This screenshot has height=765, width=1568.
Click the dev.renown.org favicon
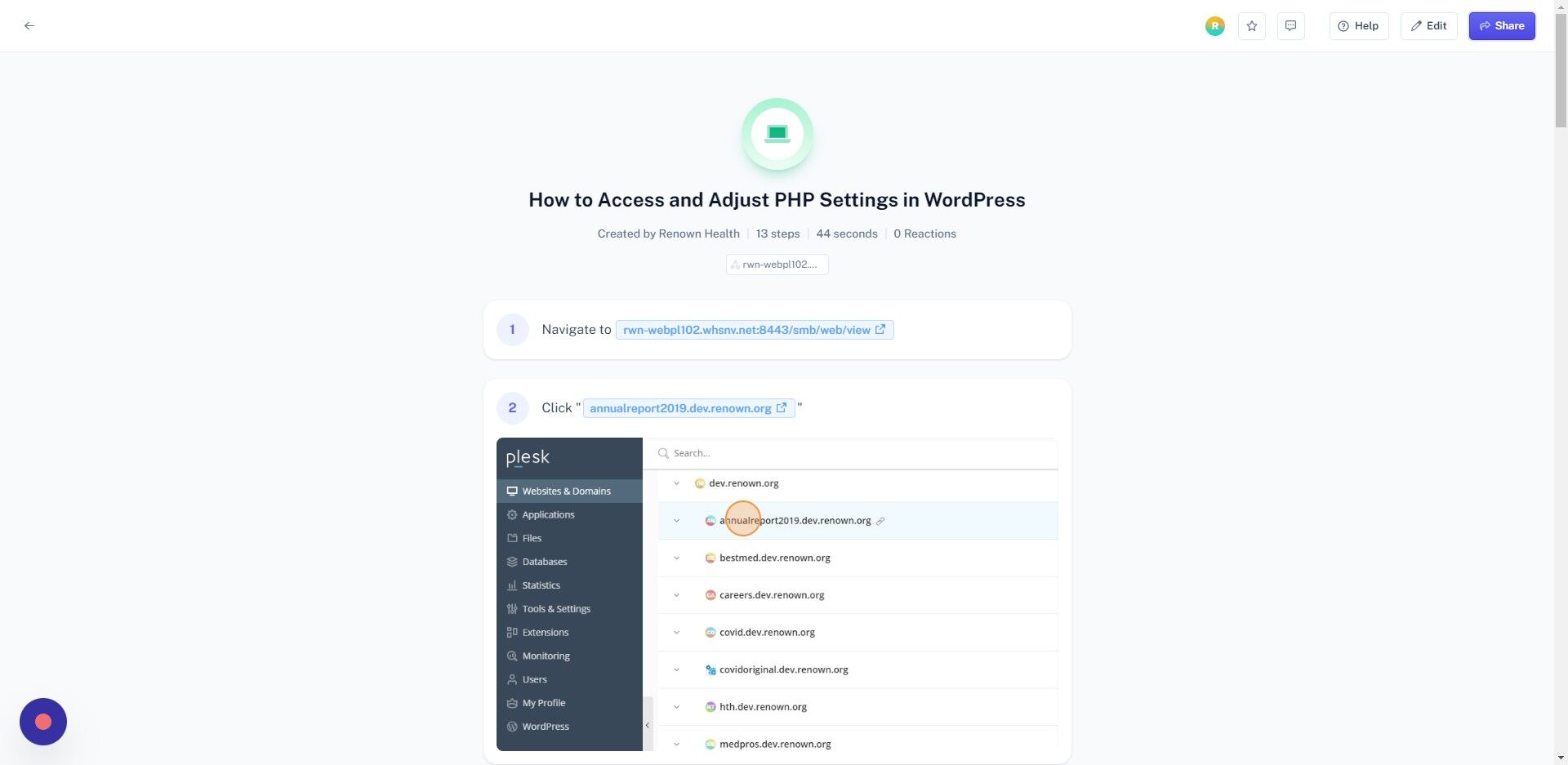700,483
